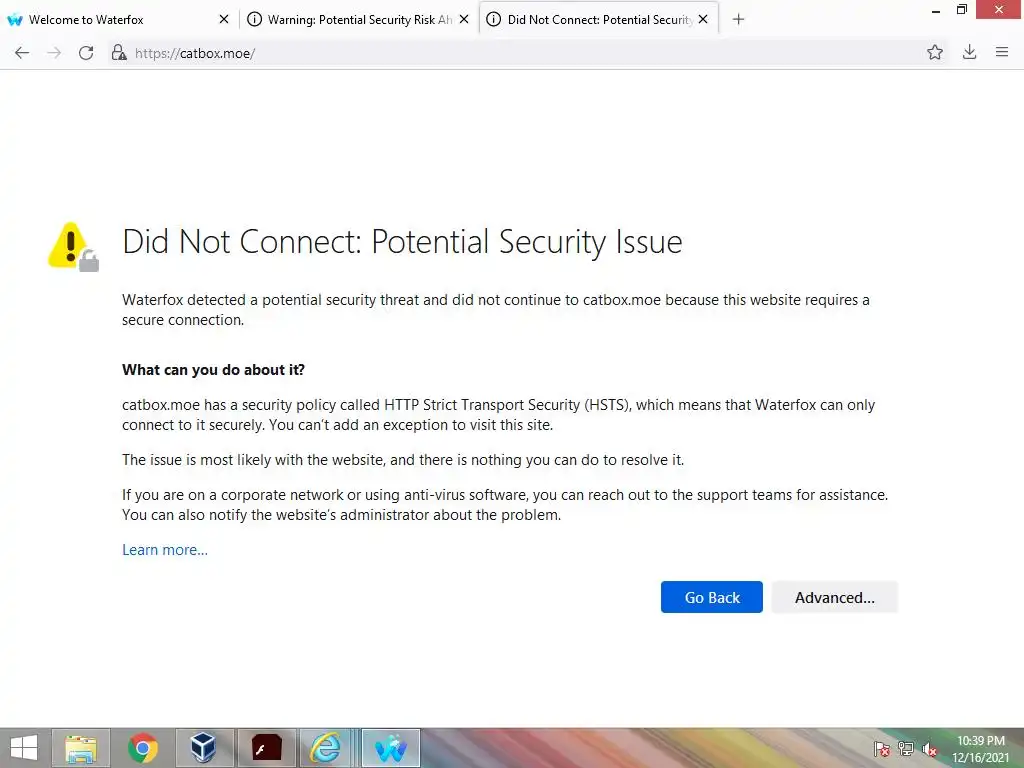Reload the current page
The image size is (1024, 768).
click(x=86, y=53)
